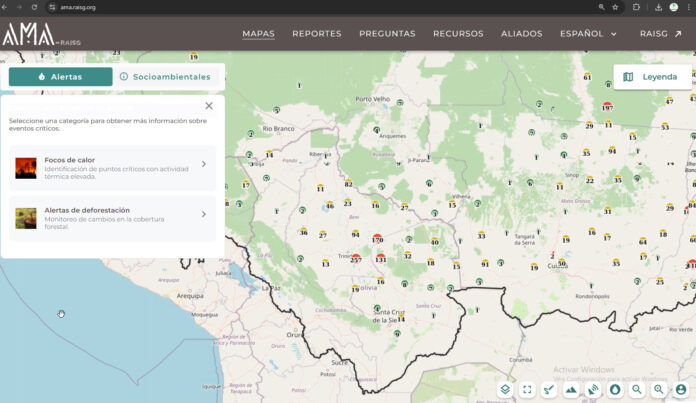Click red cluster marker 170
This screenshot has height=403, width=696.
pyautogui.click(x=377, y=239)
